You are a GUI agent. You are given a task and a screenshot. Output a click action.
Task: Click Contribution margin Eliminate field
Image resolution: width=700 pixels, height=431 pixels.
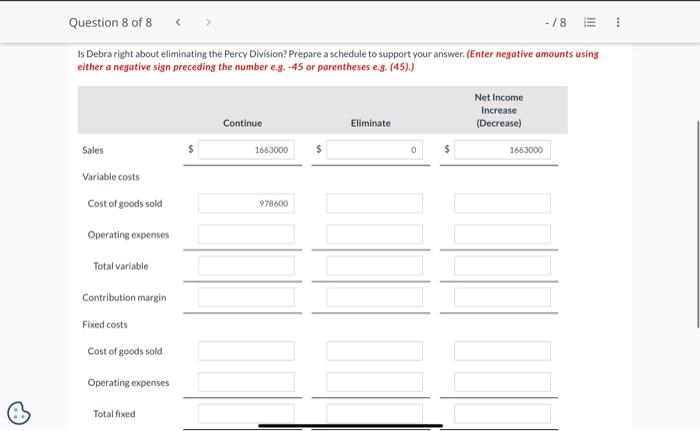(x=375, y=297)
